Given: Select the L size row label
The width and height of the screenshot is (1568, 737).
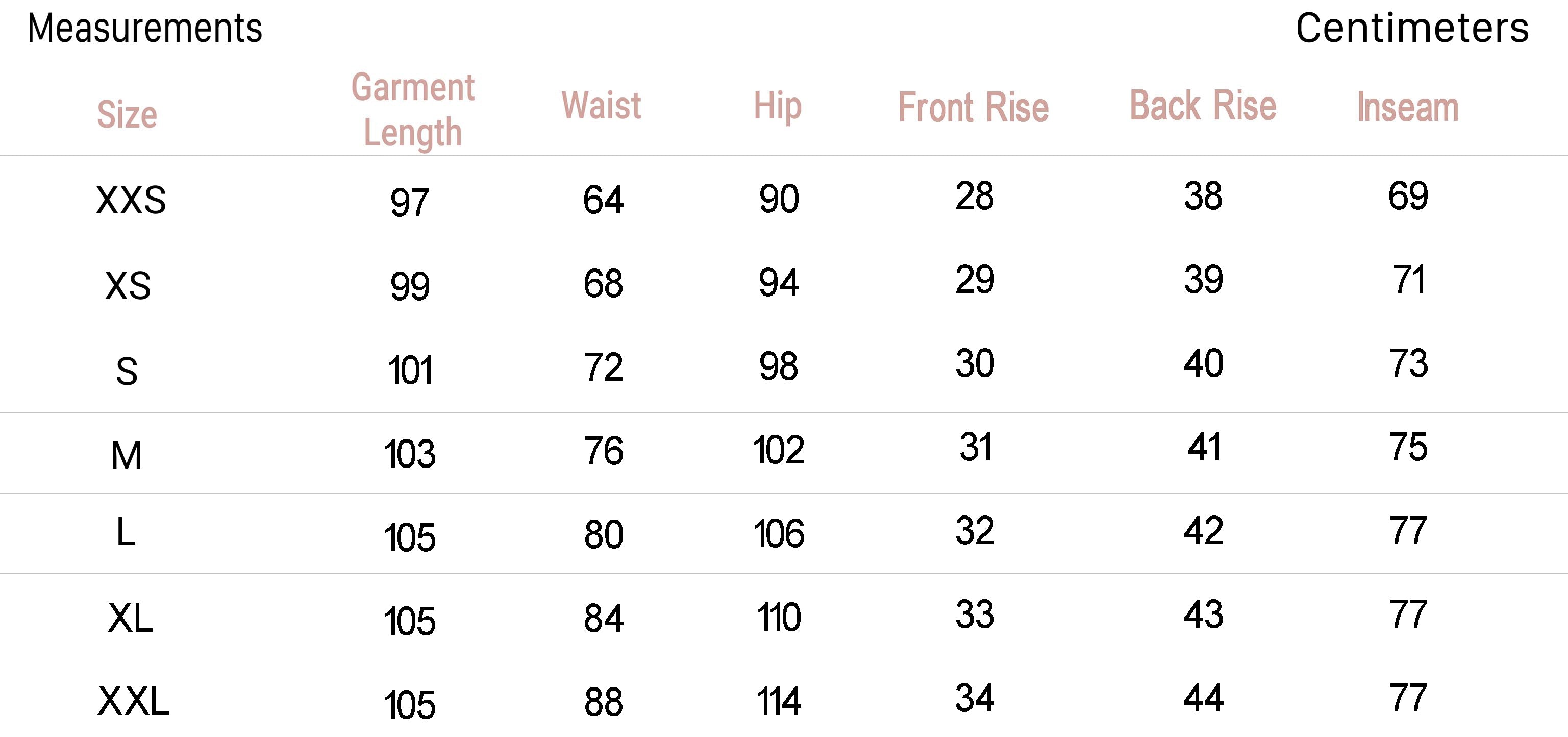Looking at the screenshot, I should [x=126, y=531].
